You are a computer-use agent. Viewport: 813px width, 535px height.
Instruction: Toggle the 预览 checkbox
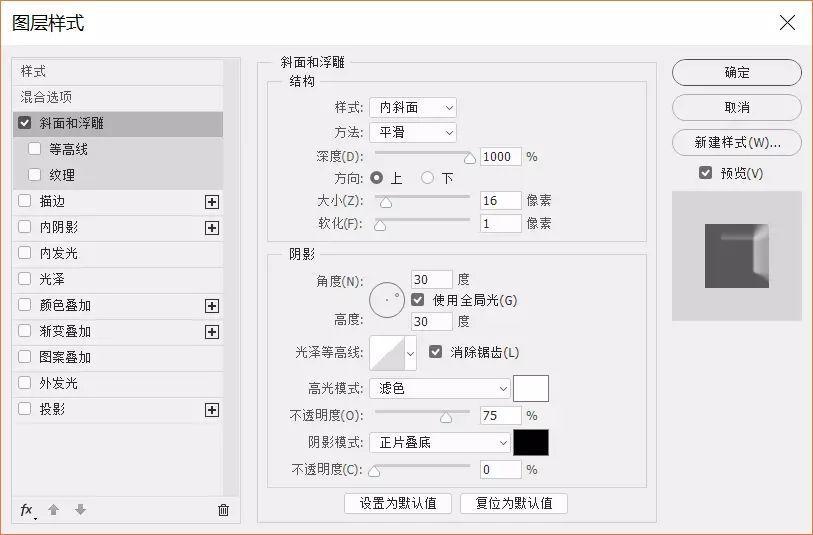click(705, 173)
